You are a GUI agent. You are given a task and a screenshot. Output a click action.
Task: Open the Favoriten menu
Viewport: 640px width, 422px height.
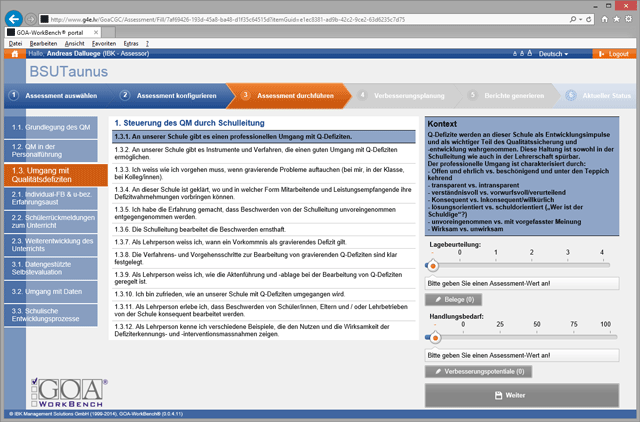pyautogui.click(x=104, y=44)
